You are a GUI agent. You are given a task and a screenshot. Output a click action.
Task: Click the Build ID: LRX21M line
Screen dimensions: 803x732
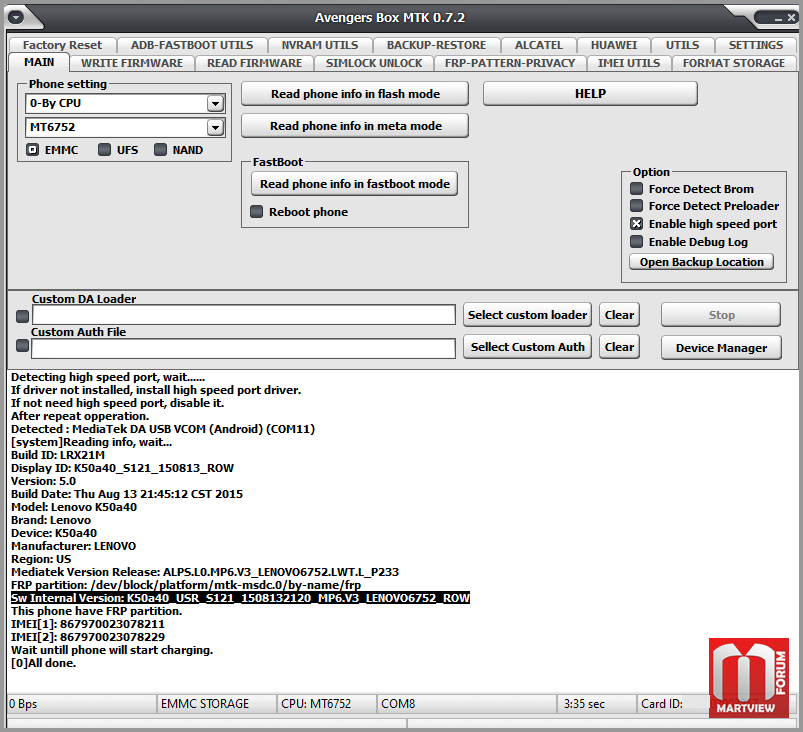point(58,455)
